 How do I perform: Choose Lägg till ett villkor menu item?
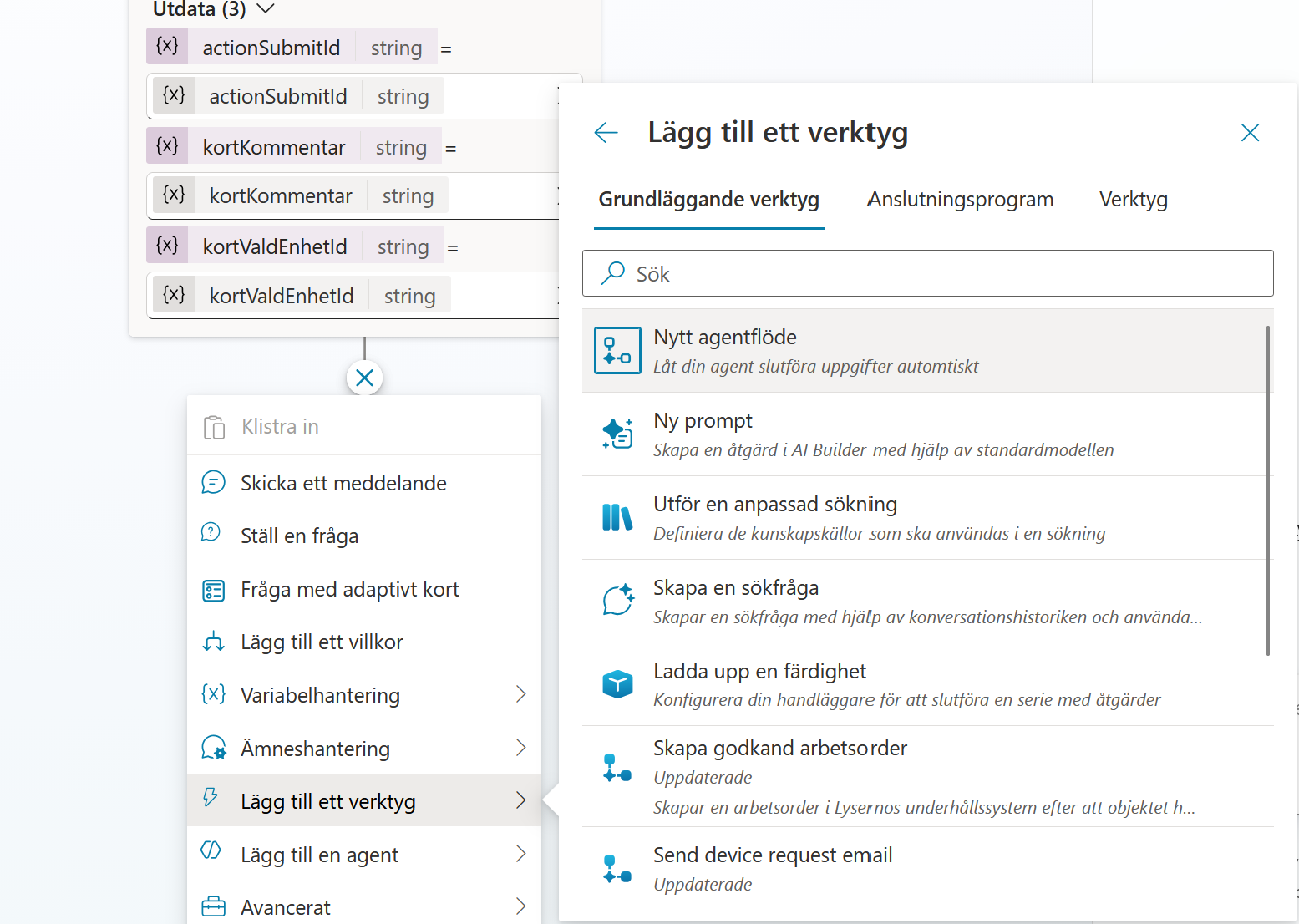point(364,642)
